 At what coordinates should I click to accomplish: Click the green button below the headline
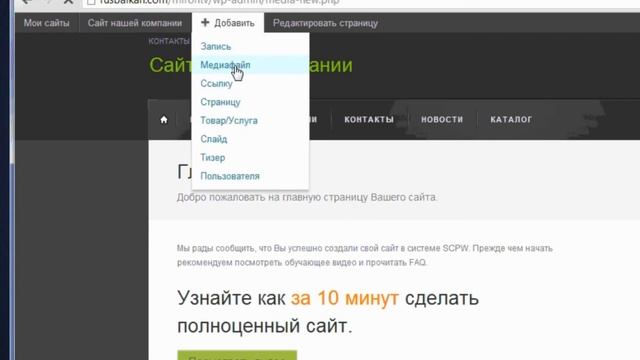pos(237,355)
